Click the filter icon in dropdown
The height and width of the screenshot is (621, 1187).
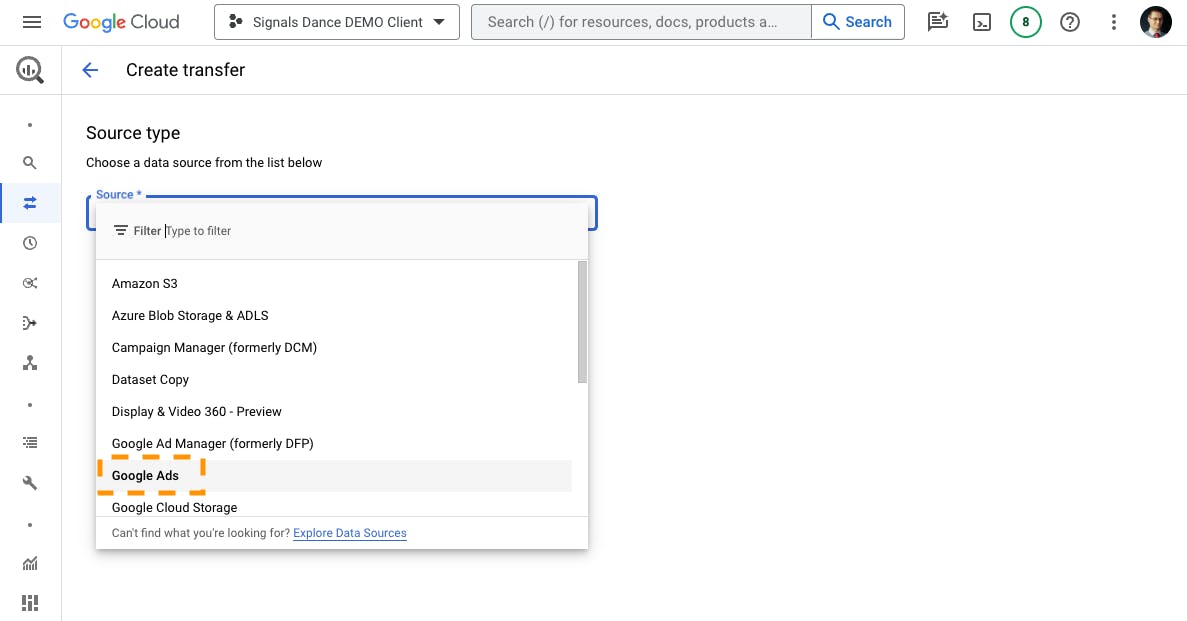click(120, 231)
